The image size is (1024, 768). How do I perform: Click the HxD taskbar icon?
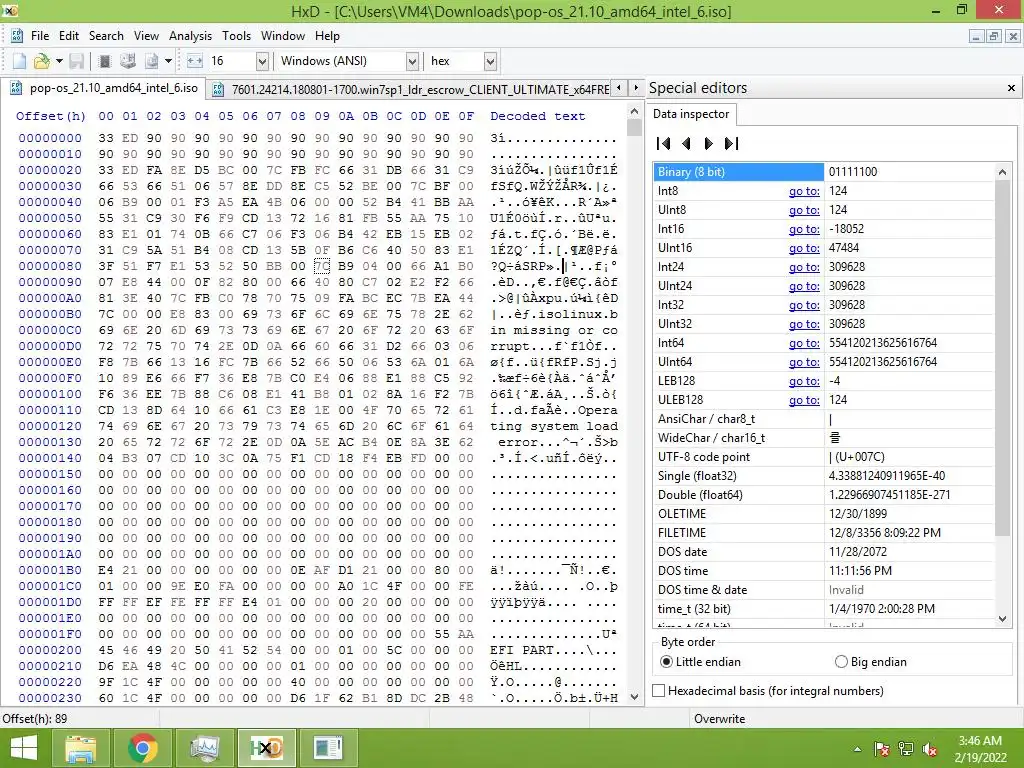click(266, 748)
